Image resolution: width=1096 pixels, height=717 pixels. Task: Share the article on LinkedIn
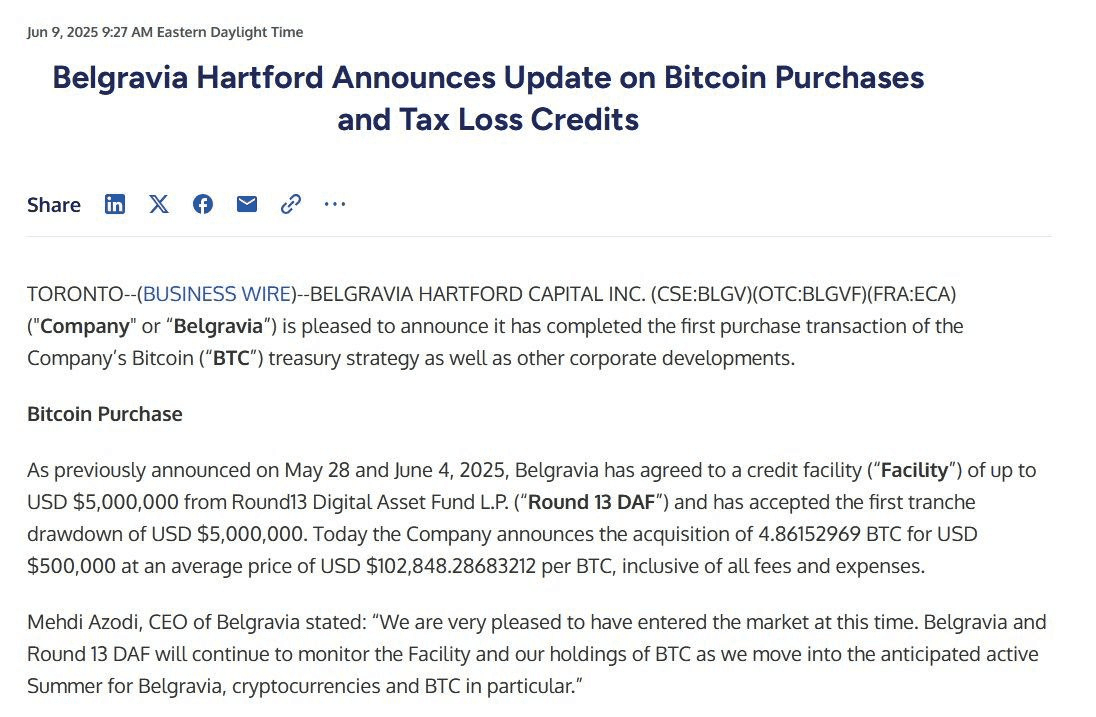(115, 204)
